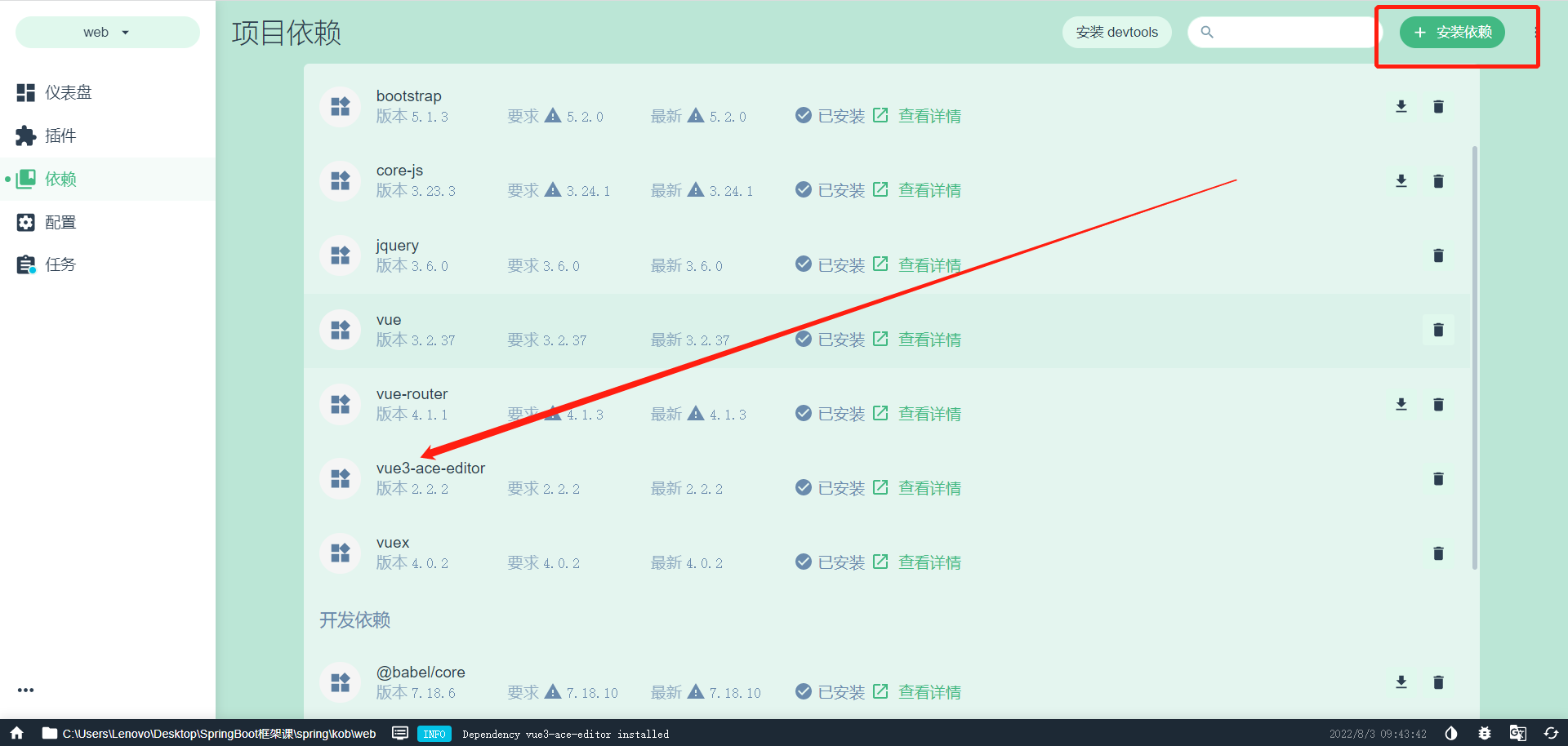The height and width of the screenshot is (746, 1568).
Task: Open the plugins (插件) panel
Action: click(x=61, y=135)
